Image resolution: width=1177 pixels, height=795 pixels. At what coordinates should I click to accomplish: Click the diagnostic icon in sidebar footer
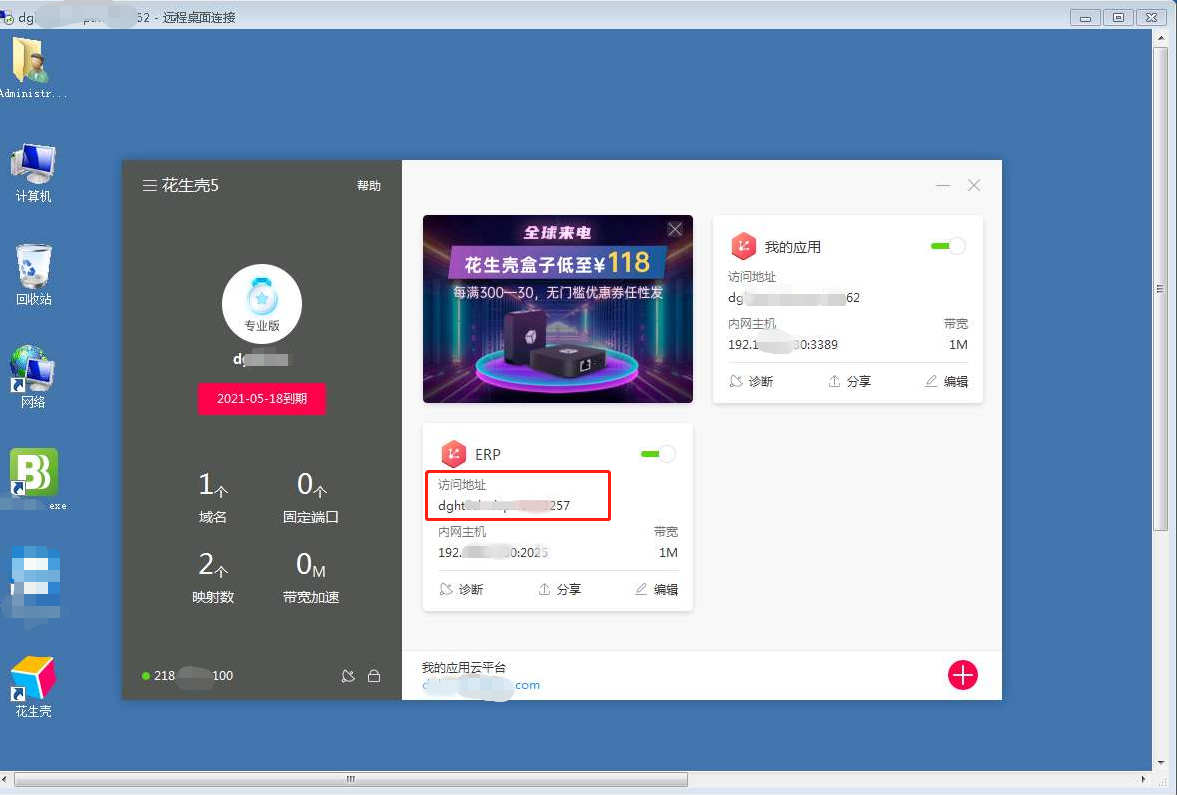[348, 676]
